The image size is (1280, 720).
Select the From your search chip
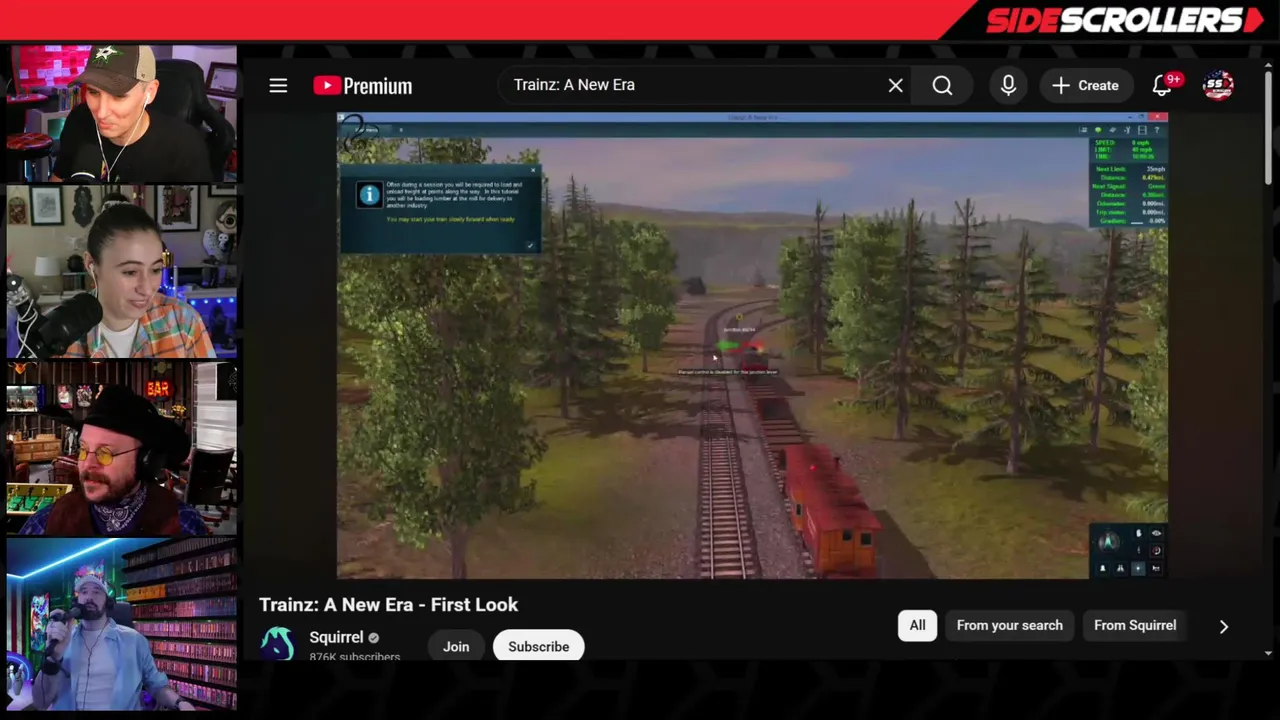[x=1009, y=625]
